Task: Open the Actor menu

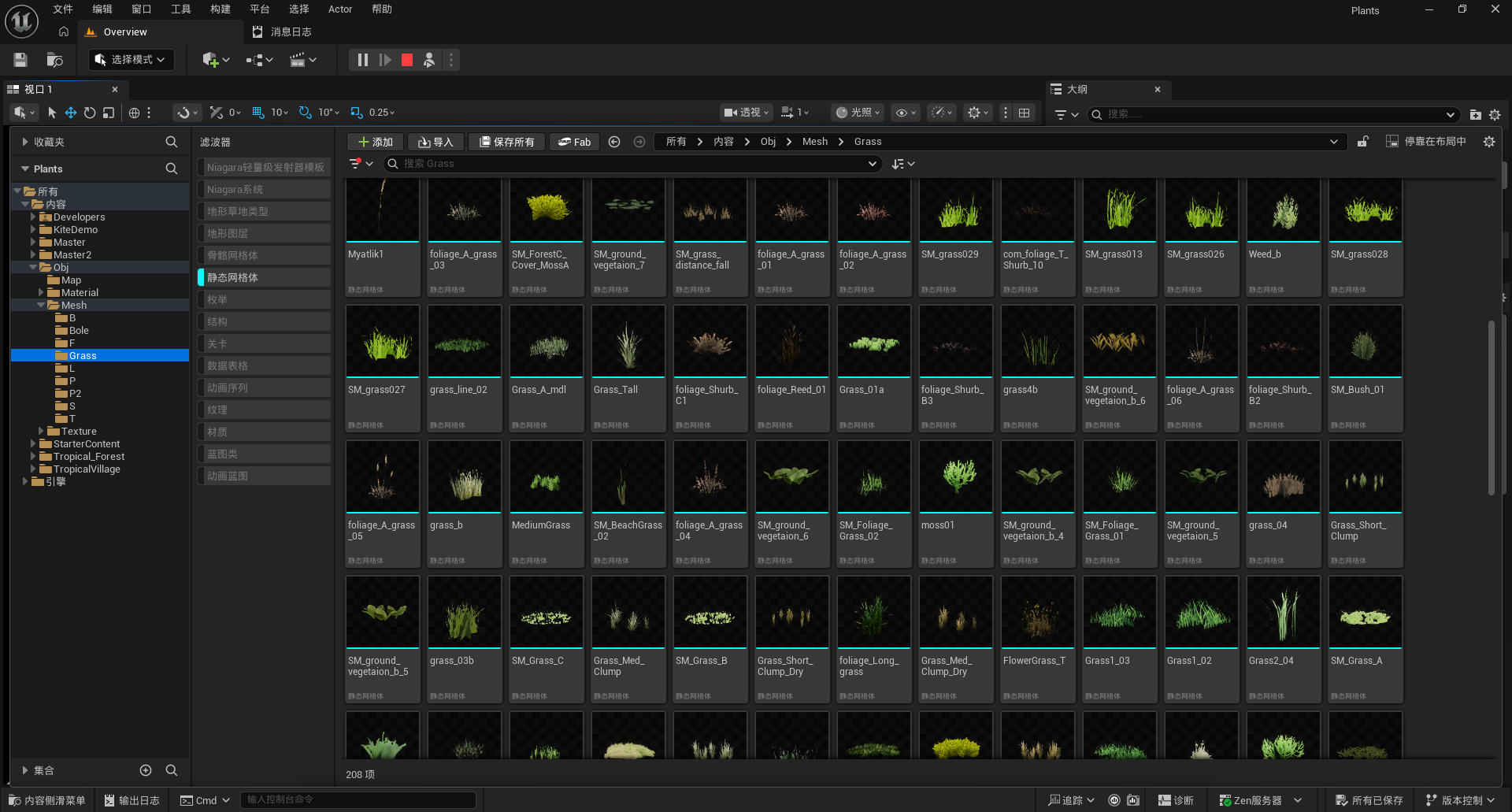Action: click(340, 9)
